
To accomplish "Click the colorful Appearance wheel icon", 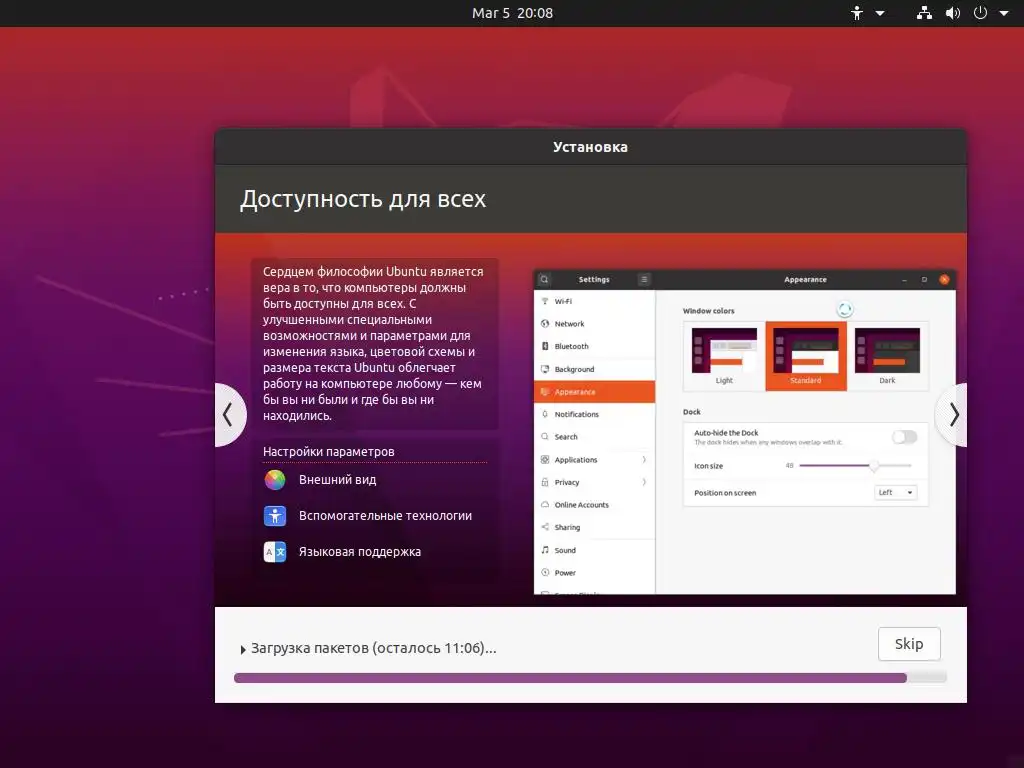I will click(x=275, y=480).
